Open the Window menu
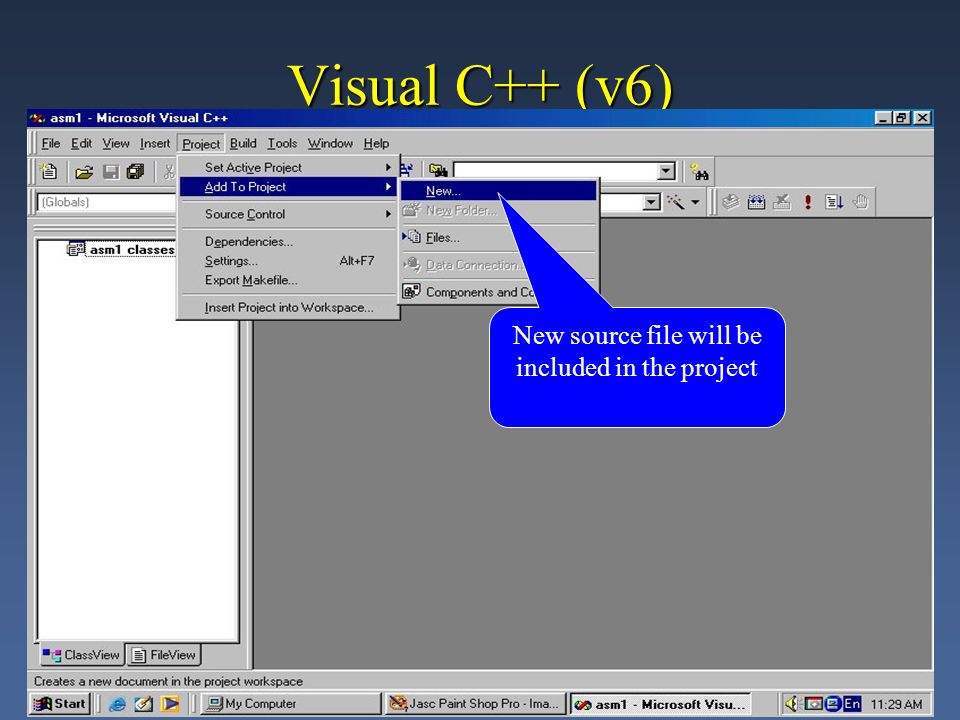Viewport: 960px width, 720px height. tap(330, 143)
